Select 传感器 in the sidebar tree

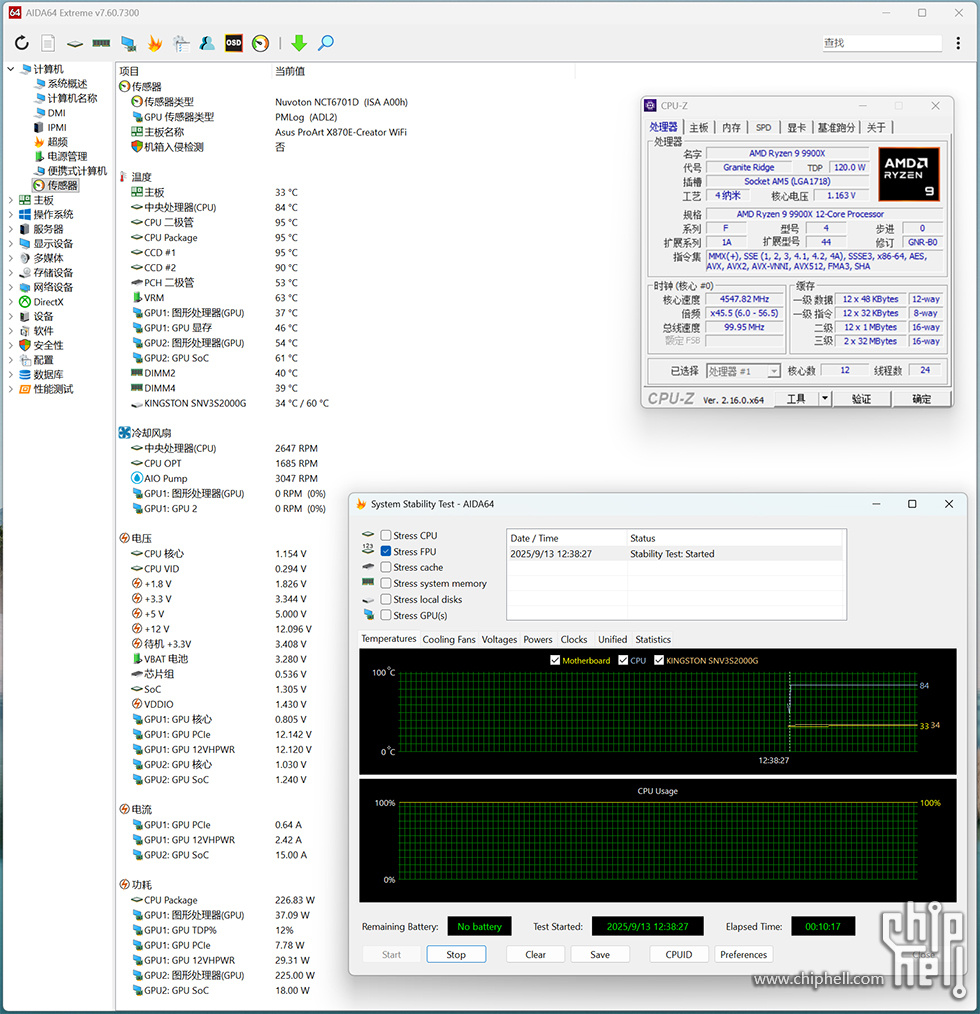(62, 186)
